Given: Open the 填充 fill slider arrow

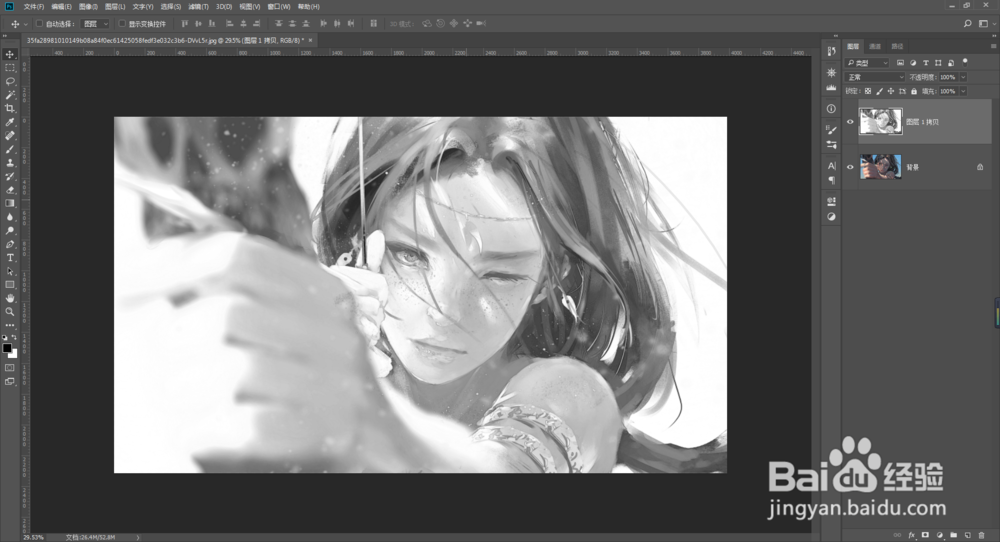Looking at the screenshot, I should coord(963,91).
